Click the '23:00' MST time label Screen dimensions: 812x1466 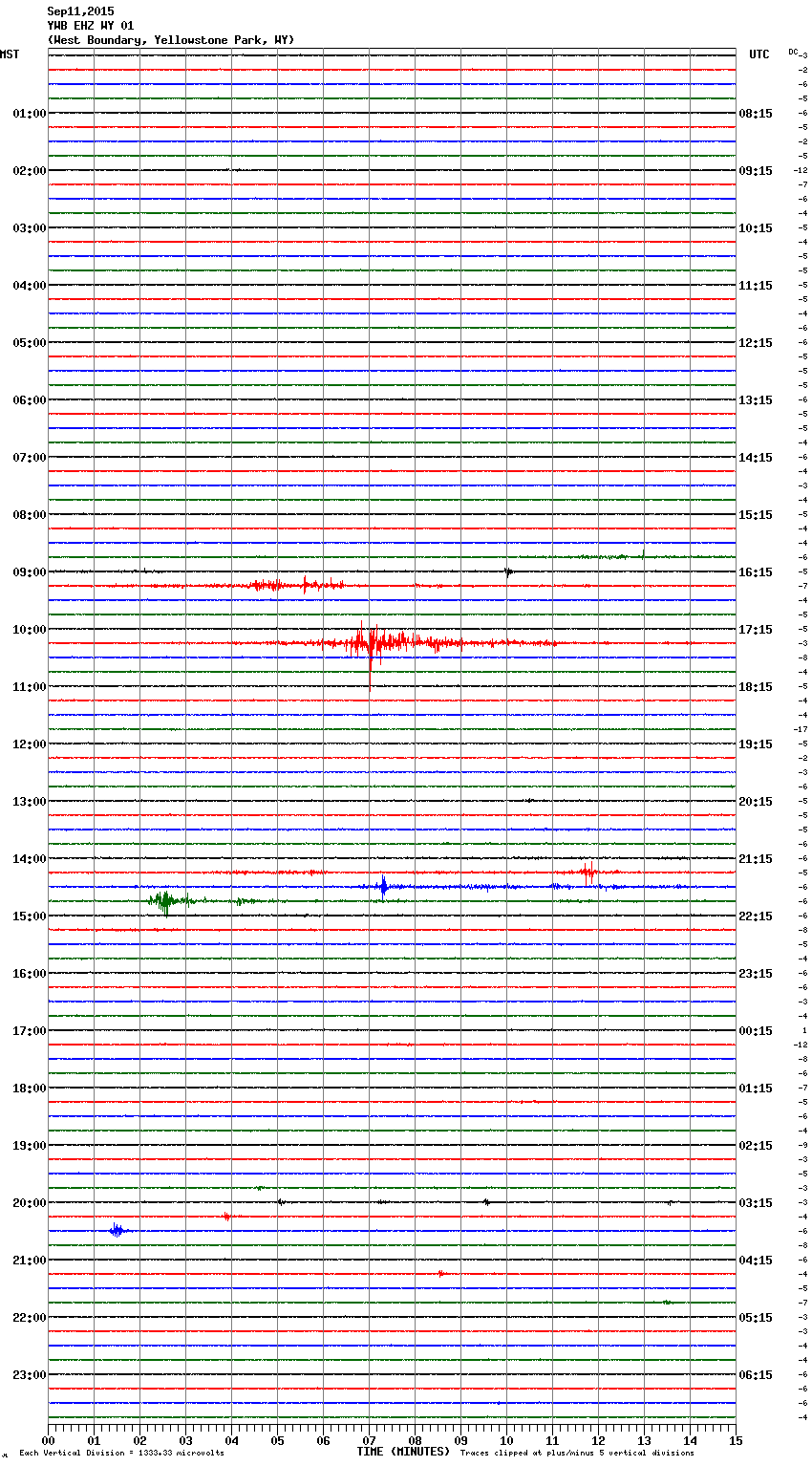click(30, 1375)
